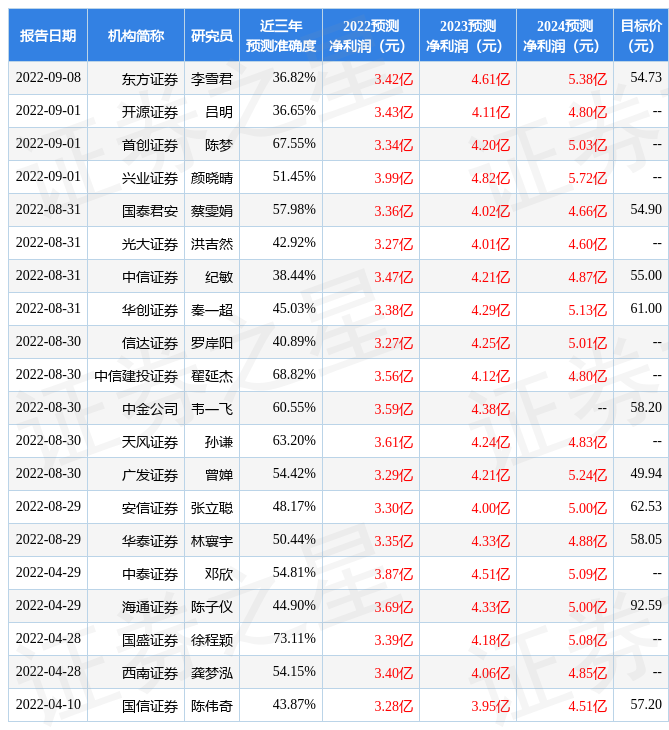669x730 pixels.
Task: Click target price 58.05
Action: [x=646, y=540]
